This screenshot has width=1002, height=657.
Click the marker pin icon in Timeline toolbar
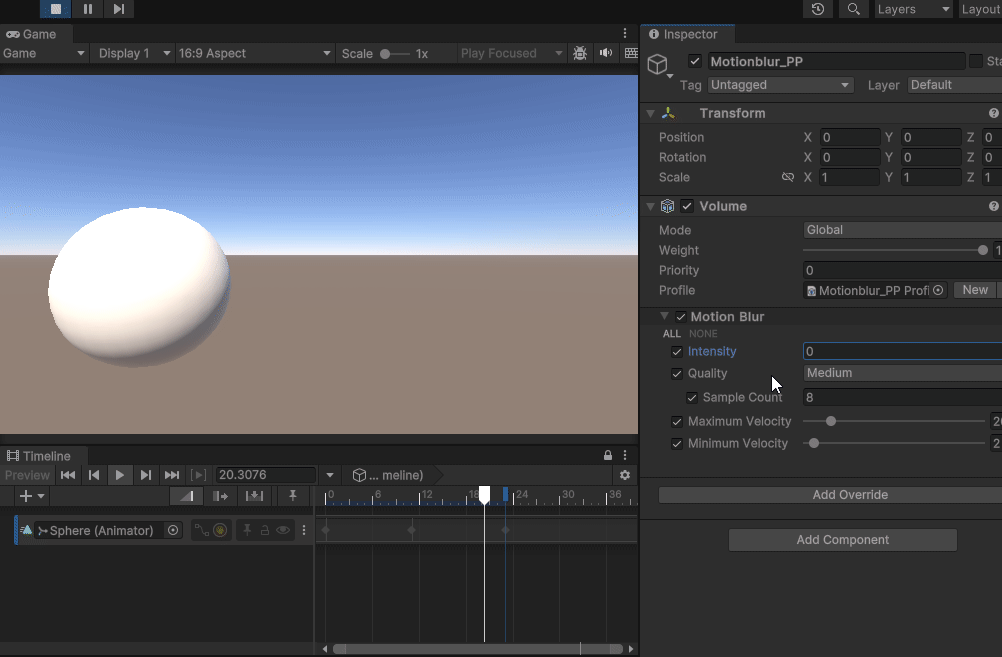pos(293,495)
